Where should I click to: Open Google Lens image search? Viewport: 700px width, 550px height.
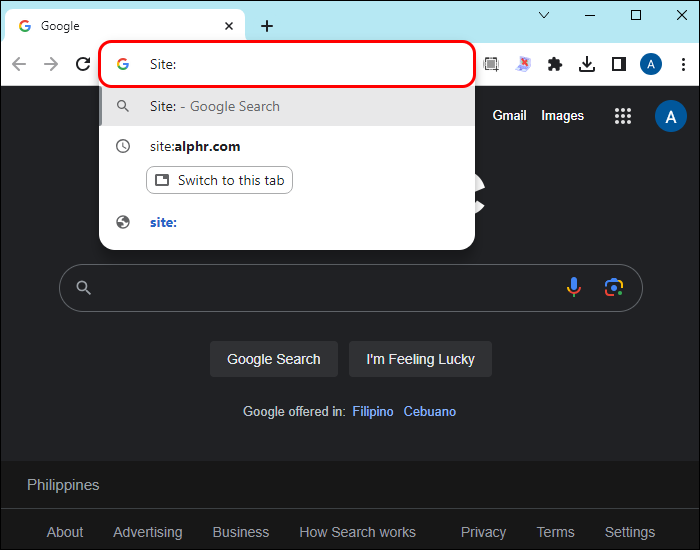pos(613,288)
